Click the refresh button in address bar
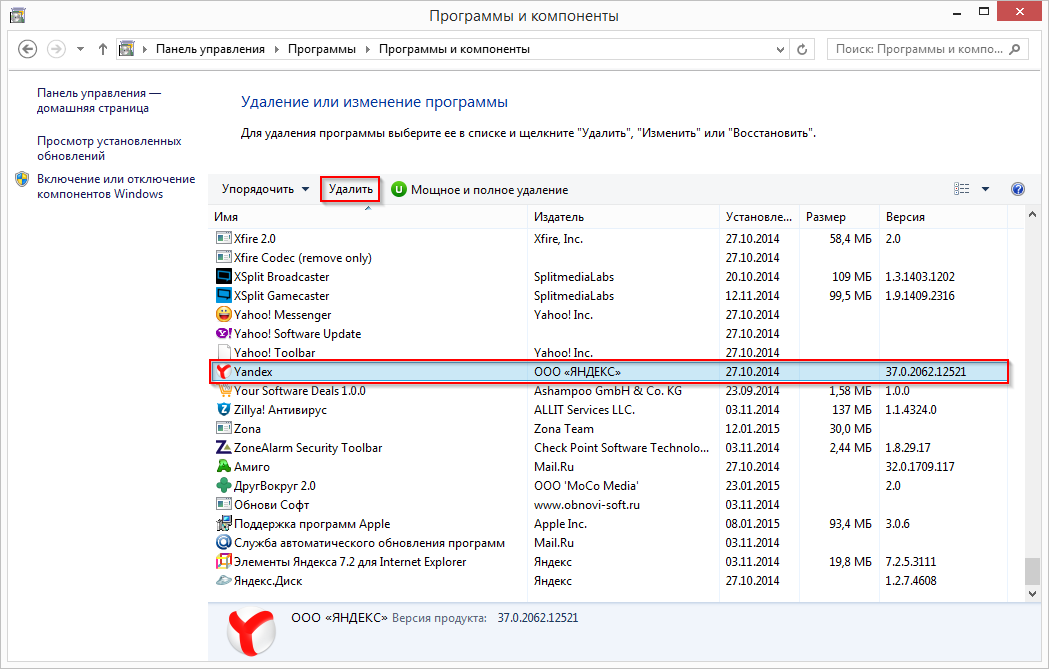The height and width of the screenshot is (669, 1049). [x=802, y=49]
